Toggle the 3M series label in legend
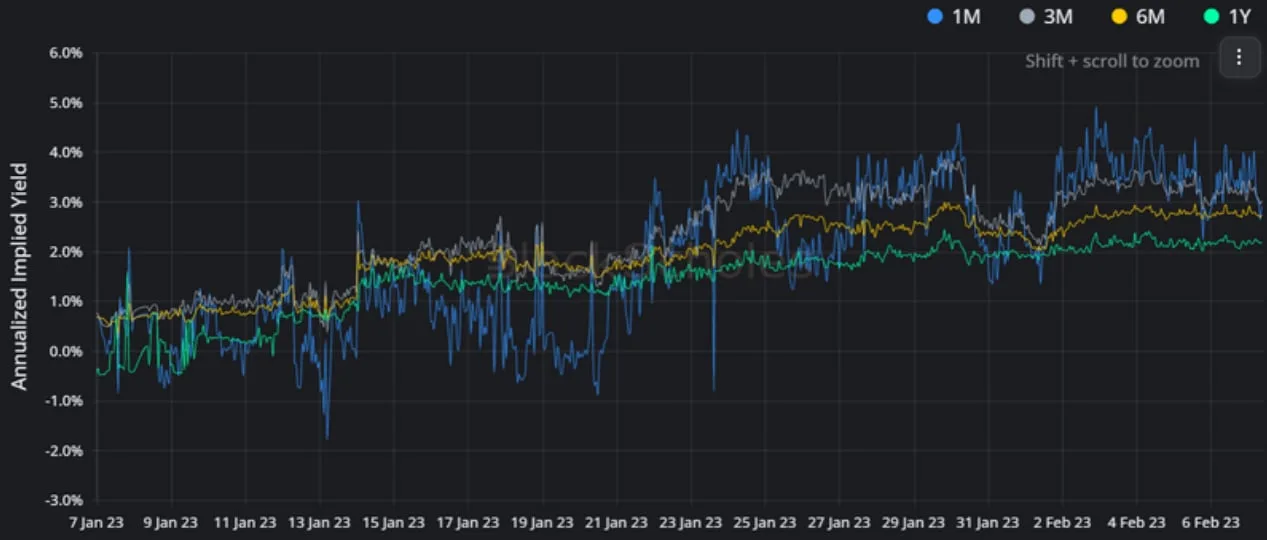 coord(1058,16)
